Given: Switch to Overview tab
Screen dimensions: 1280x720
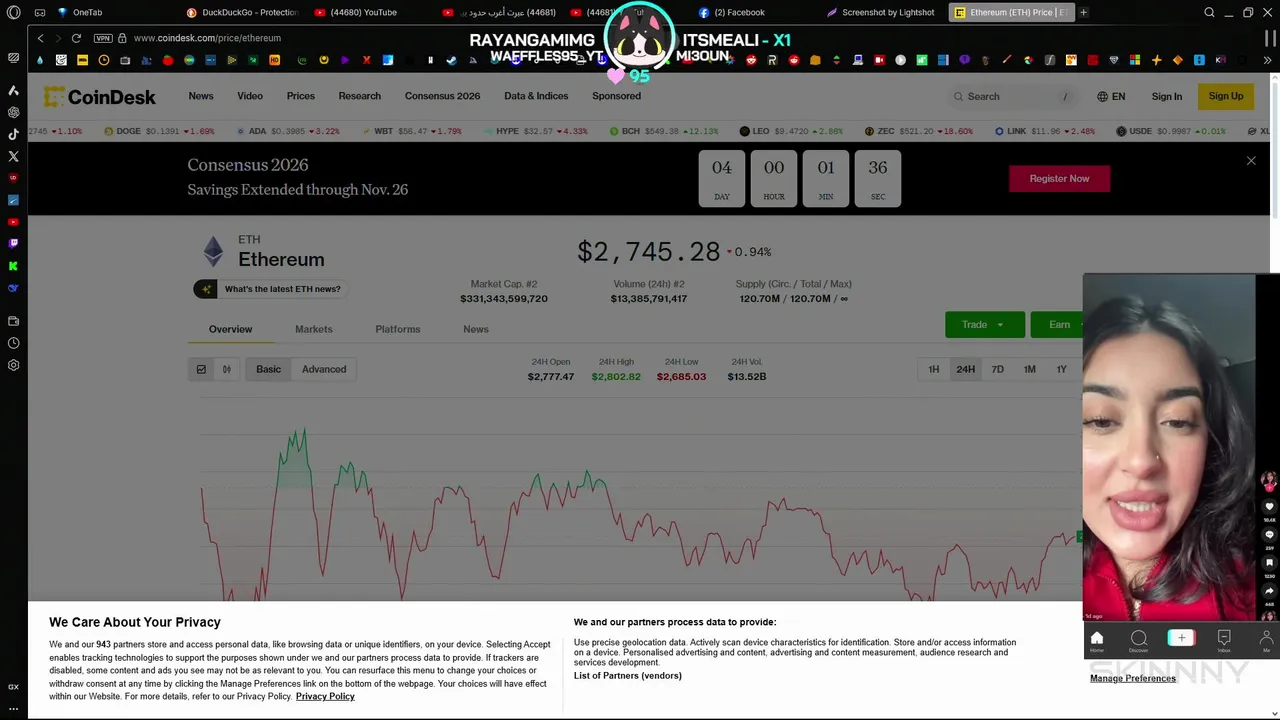Looking at the screenshot, I should point(230,329).
